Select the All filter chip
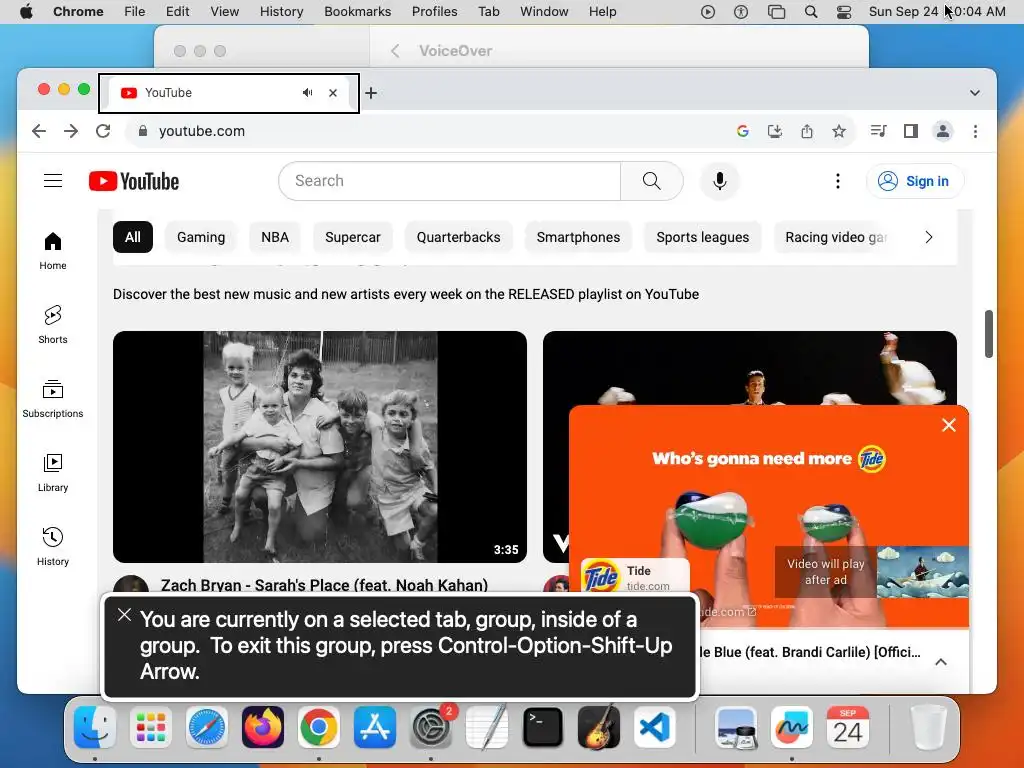Image resolution: width=1024 pixels, height=768 pixels. click(133, 237)
